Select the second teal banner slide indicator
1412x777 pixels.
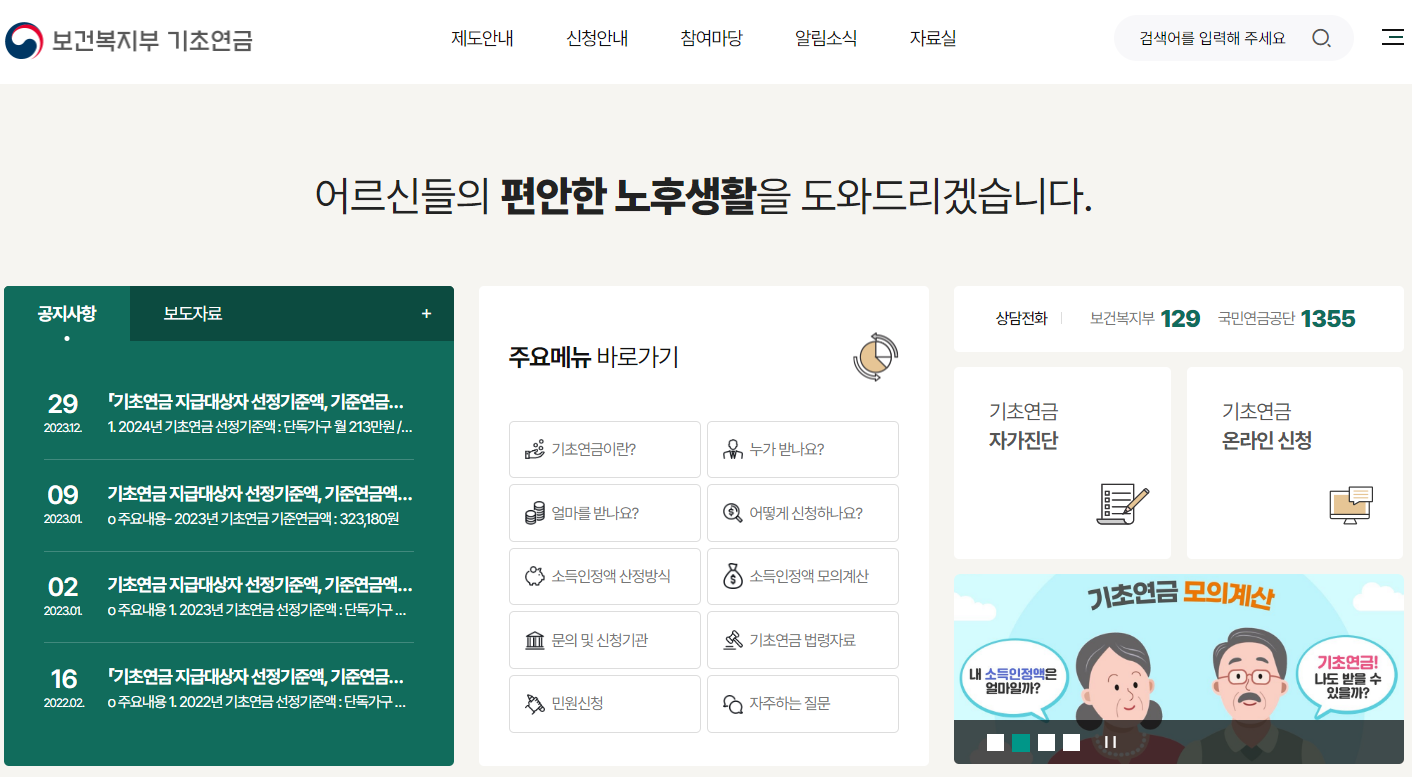1021,742
